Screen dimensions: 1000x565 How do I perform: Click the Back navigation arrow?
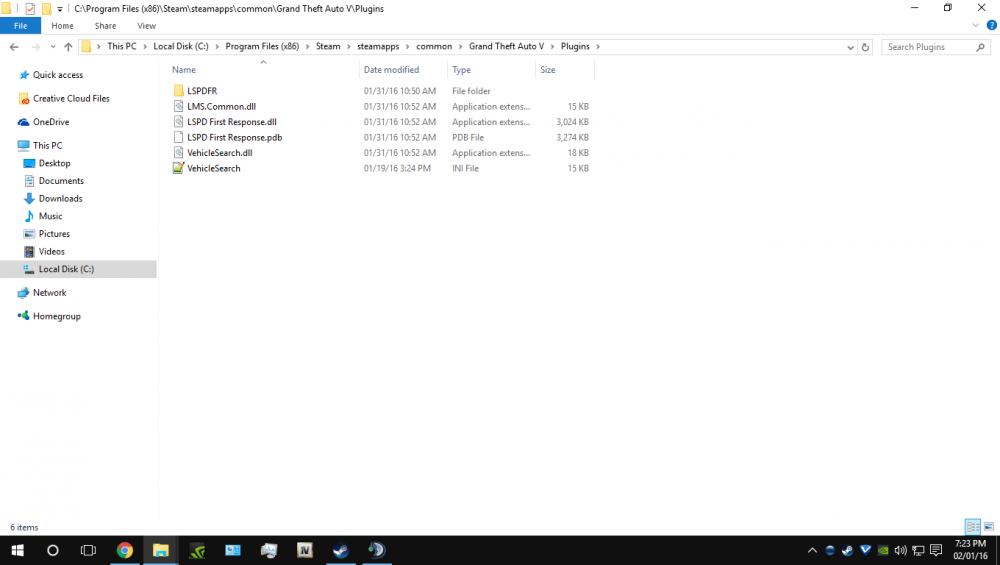point(14,47)
